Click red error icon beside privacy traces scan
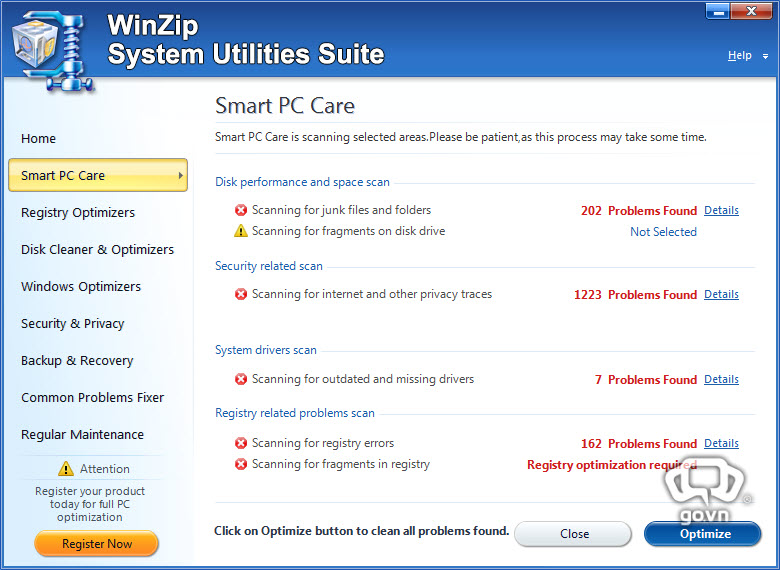780x570 pixels. coord(241,294)
